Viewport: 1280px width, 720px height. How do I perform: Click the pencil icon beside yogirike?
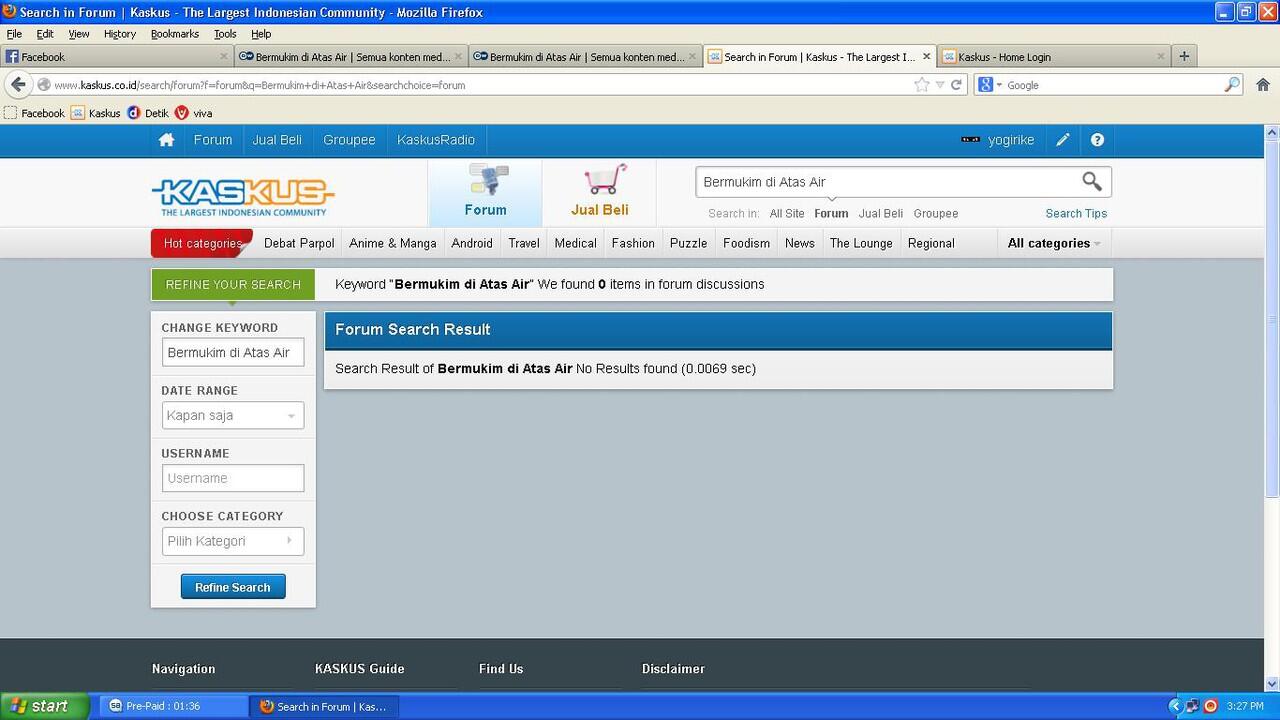[1063, 140]
